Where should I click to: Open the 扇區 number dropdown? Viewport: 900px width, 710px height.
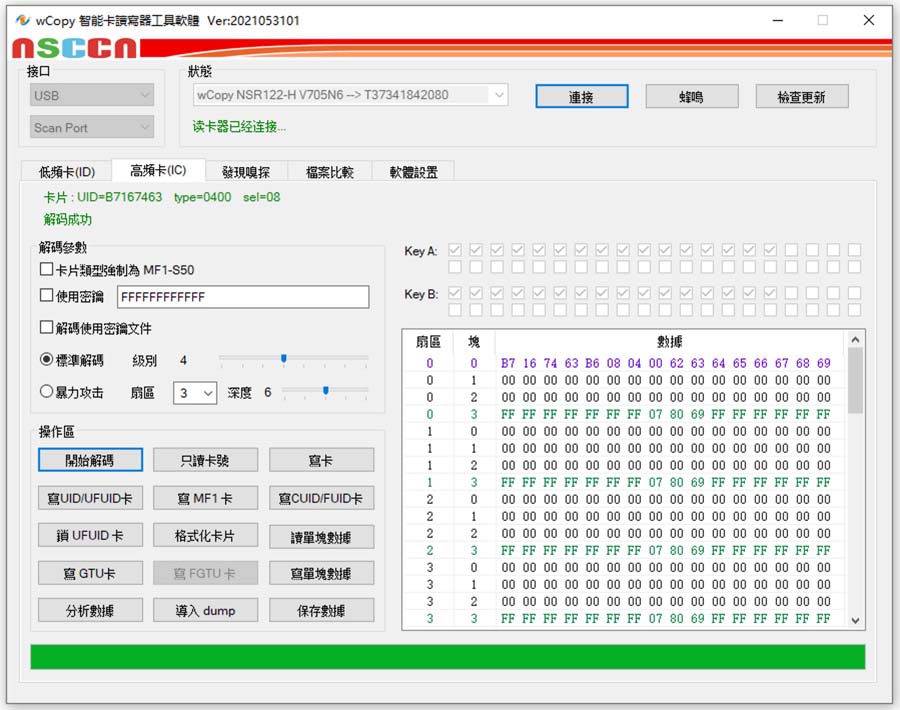coord(195,393)
